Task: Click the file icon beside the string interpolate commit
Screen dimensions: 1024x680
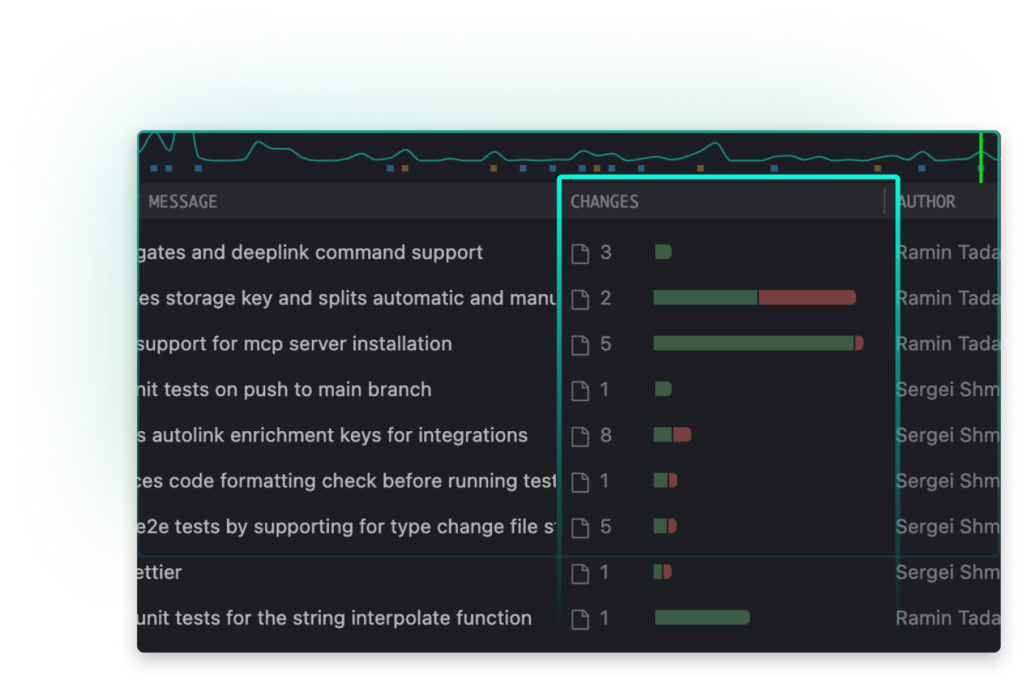Action: [x=579, y=618]
